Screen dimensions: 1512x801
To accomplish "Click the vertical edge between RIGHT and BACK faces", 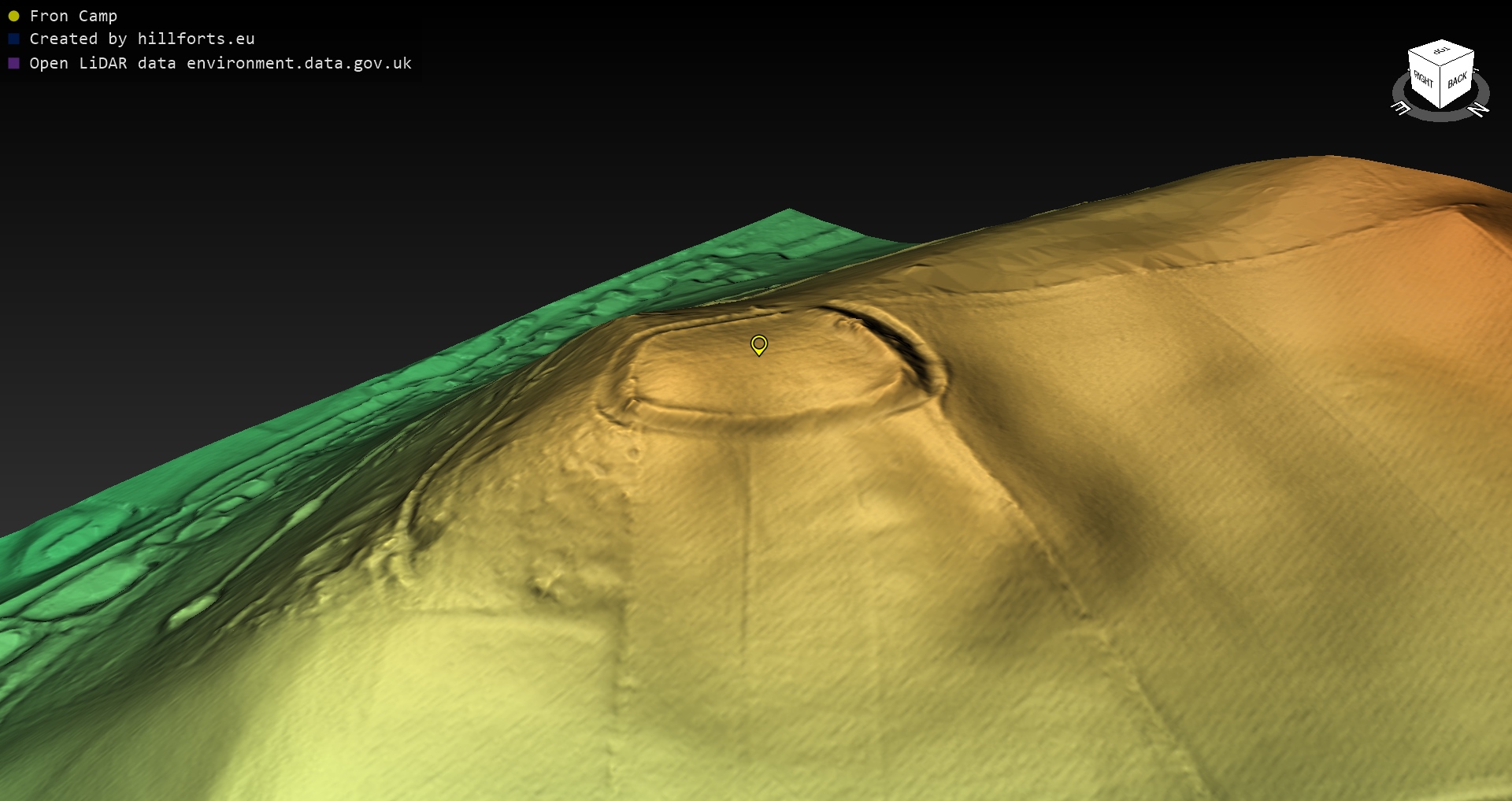I will pyautogui.click(x=1440, y=87).
